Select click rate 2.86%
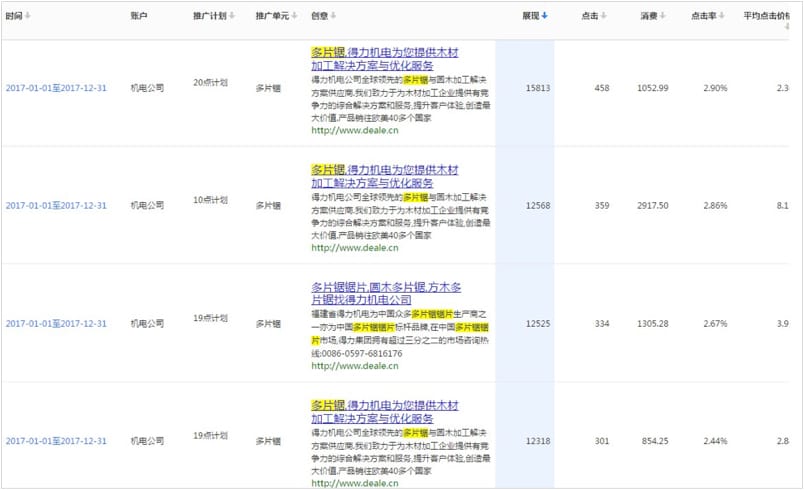The height and width of the screenshot is (490, 804). (715, 206)
